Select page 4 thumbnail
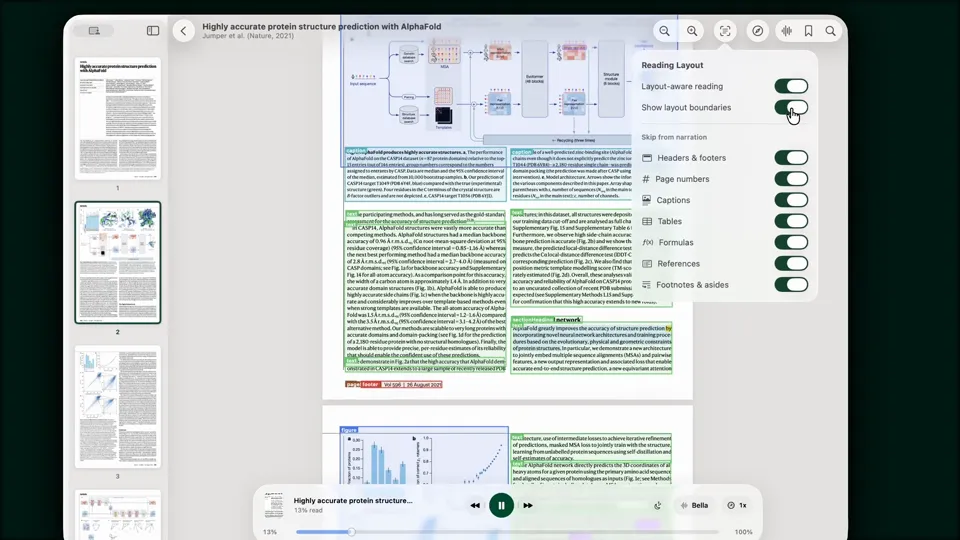The height and width of the screenshot is (540, 960). tap(118, 514)
